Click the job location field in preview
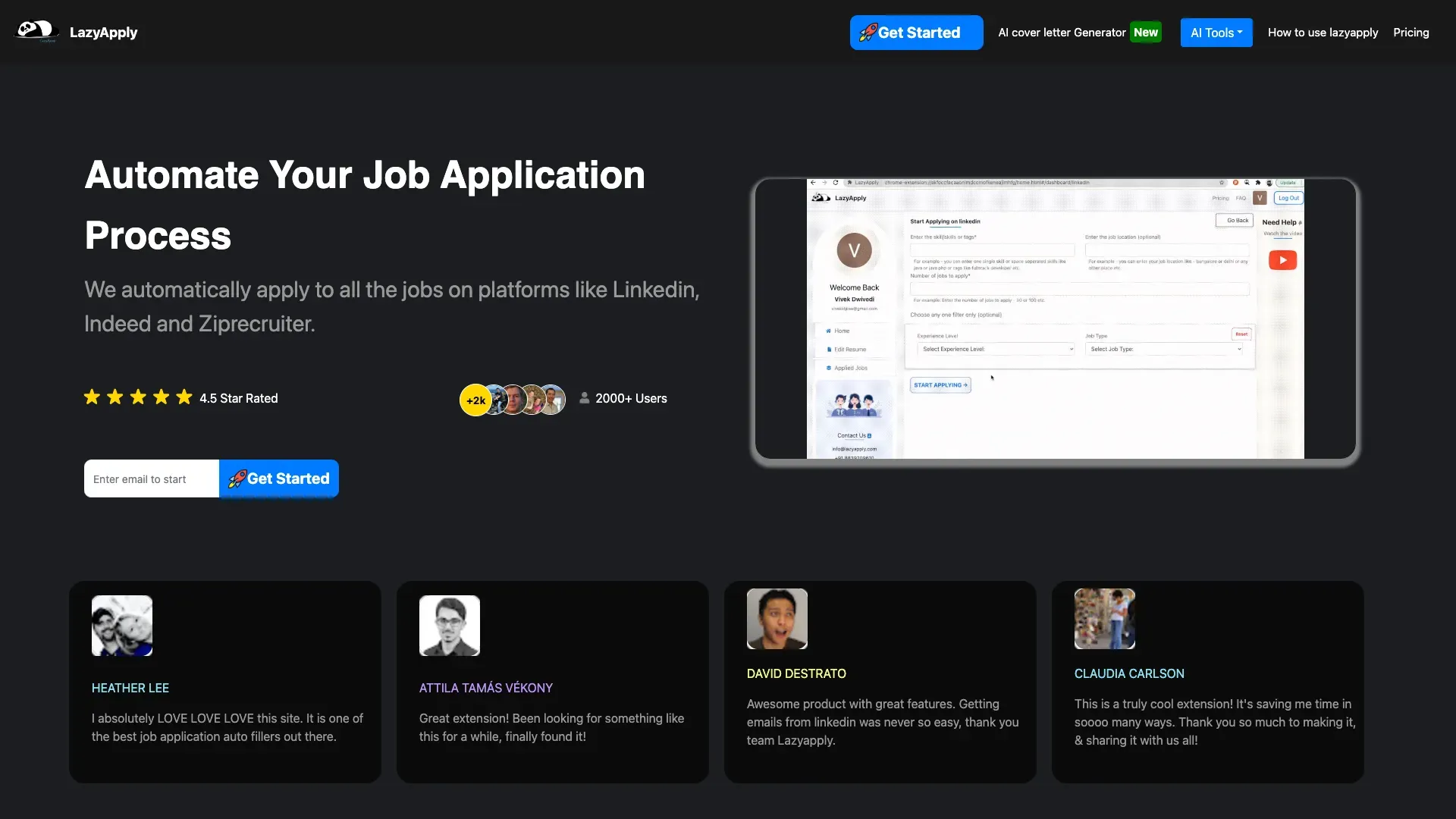1456x819 pixels. [x=1167, y=249]
